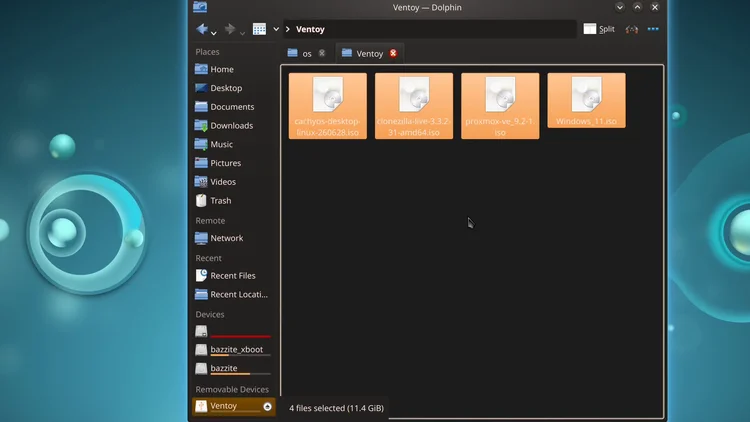Expand the view mode dropdown arrow
This screenshot has width=750, height=422.
pos(276,29)
